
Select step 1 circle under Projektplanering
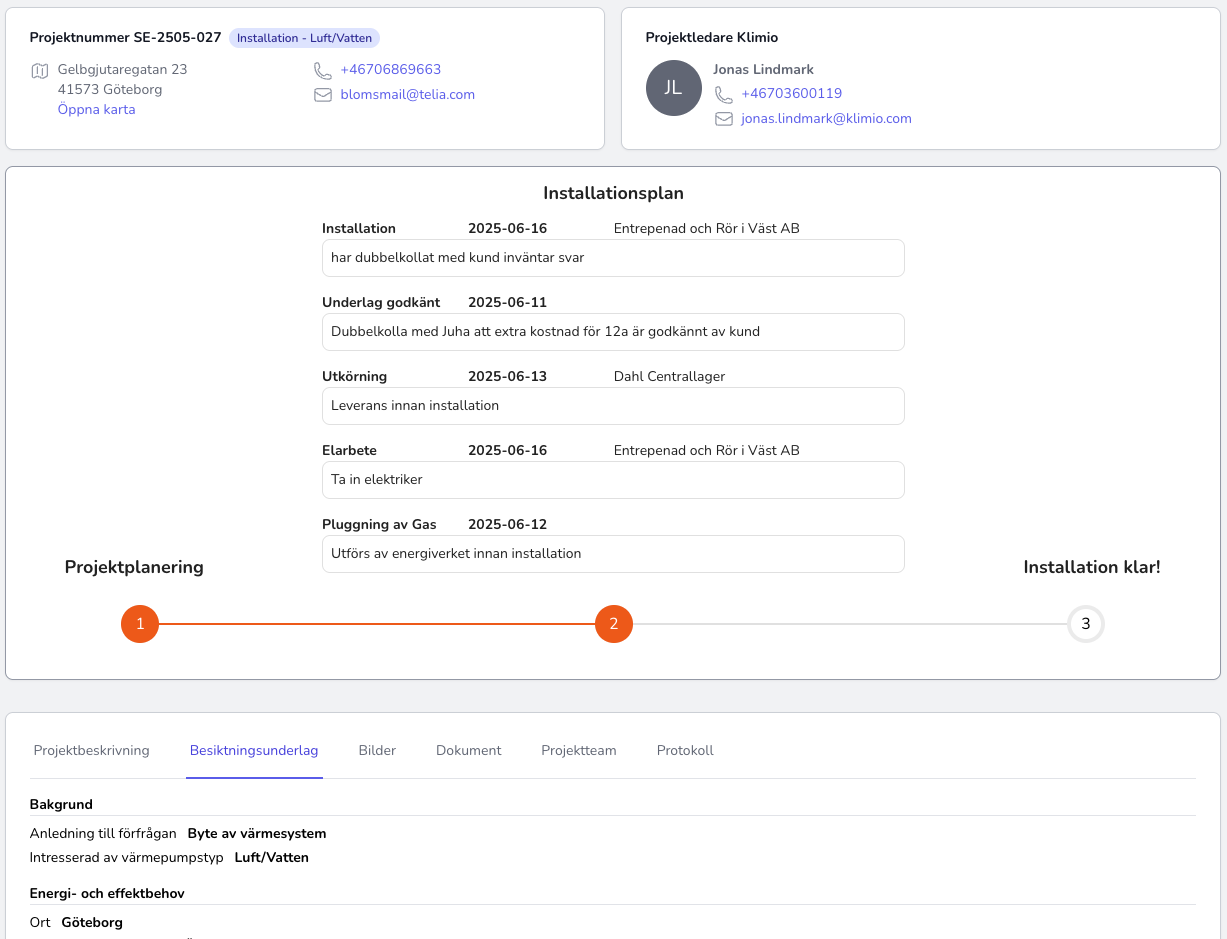click(x=140, y=623)
